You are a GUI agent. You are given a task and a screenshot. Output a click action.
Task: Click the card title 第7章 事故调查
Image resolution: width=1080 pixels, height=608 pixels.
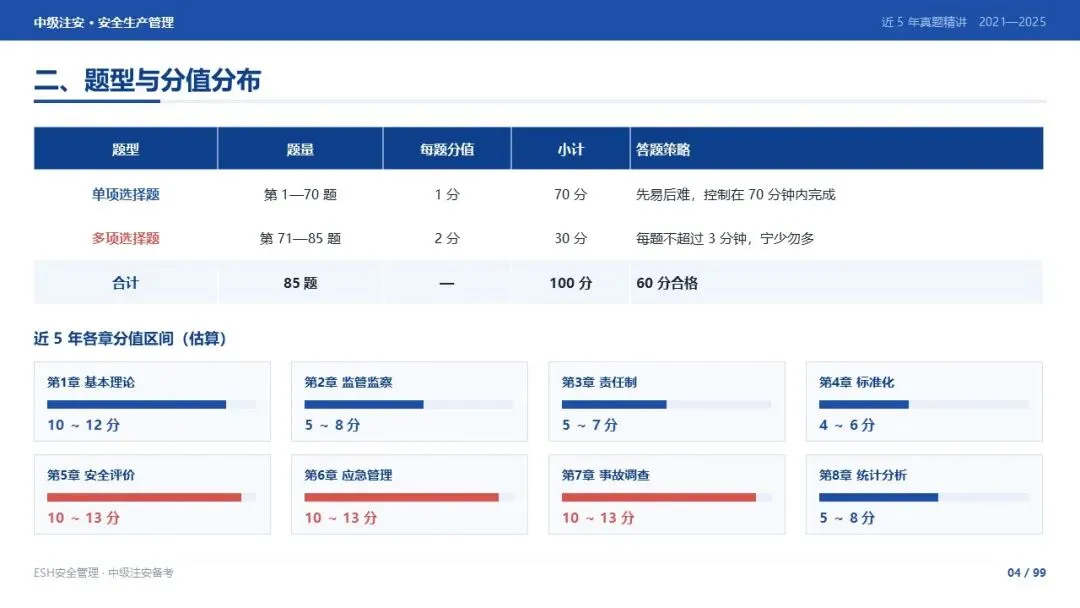coord(605,475)
